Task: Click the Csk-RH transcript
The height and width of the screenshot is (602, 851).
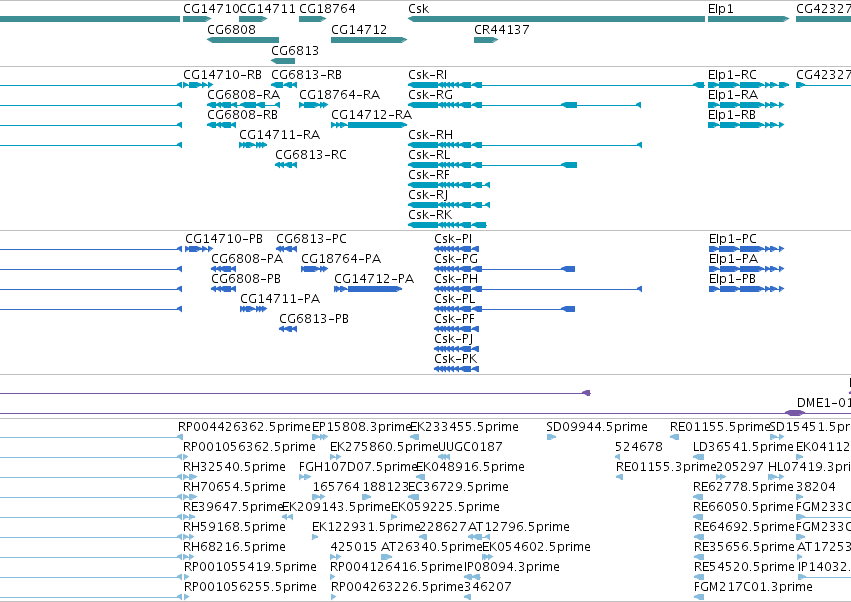Action: (525, 145)
